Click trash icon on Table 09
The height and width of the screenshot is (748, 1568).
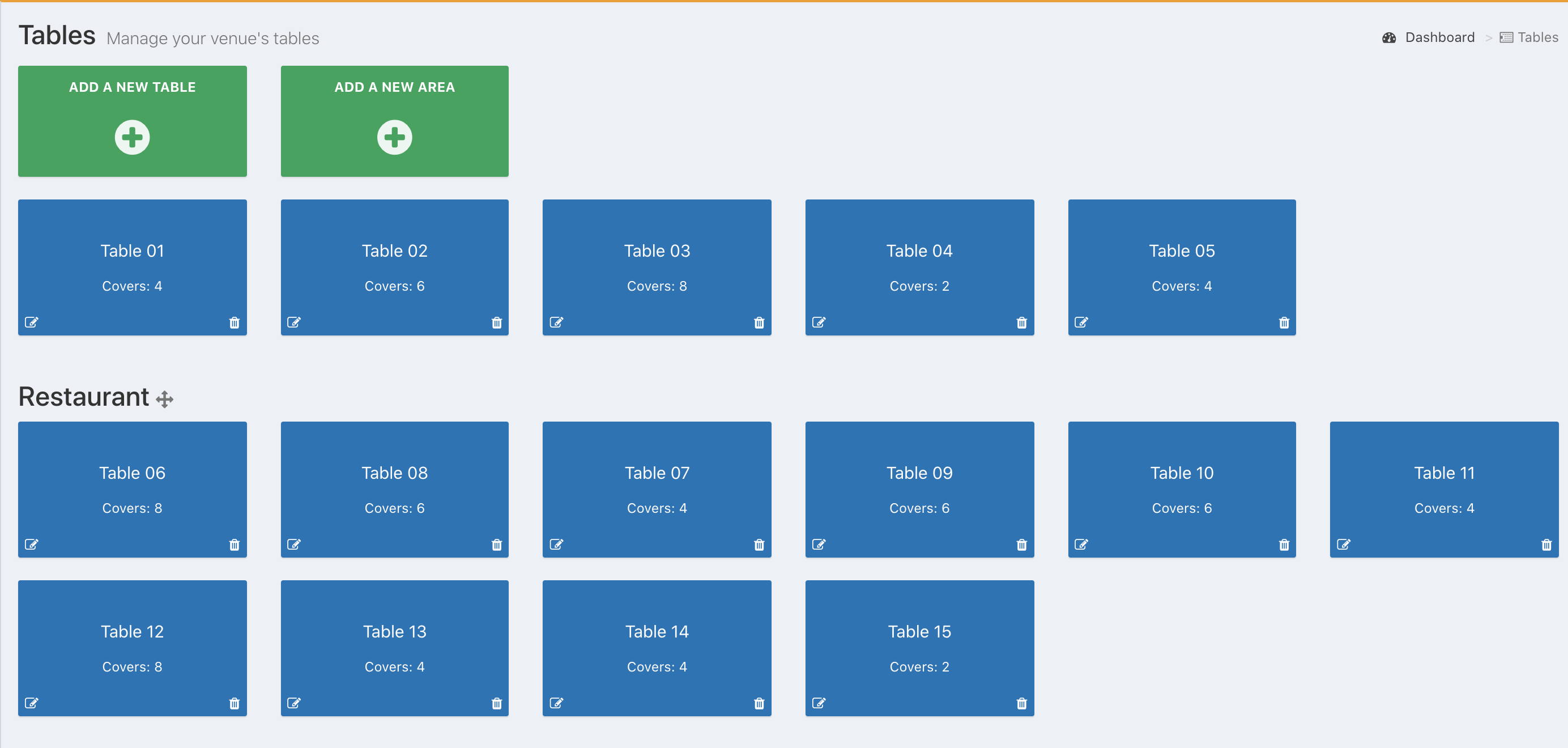pyautogui.click(x=1021, y=545)
